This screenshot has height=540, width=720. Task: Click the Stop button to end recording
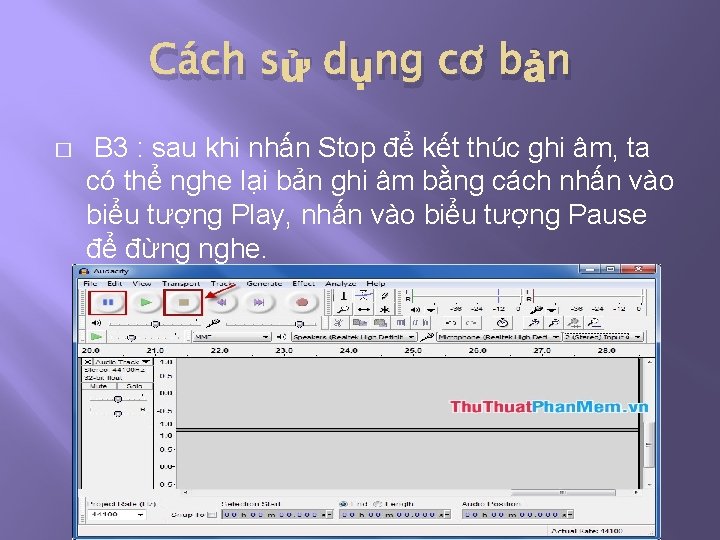(x=184, y=302)
